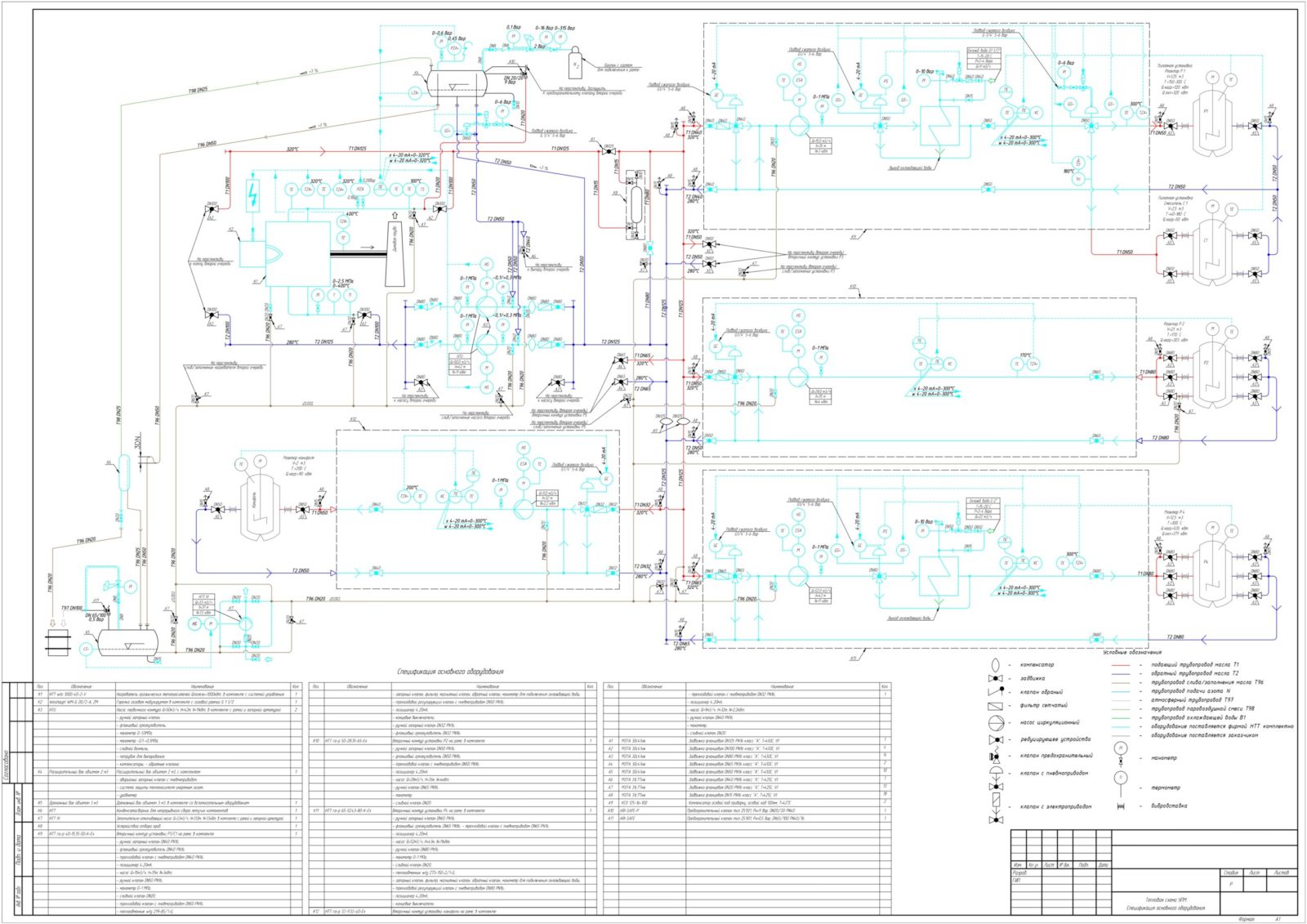Click the 'клапан предохранительный' legend label
This screenshot has width=1307, height=924.
click(1056, 756)
